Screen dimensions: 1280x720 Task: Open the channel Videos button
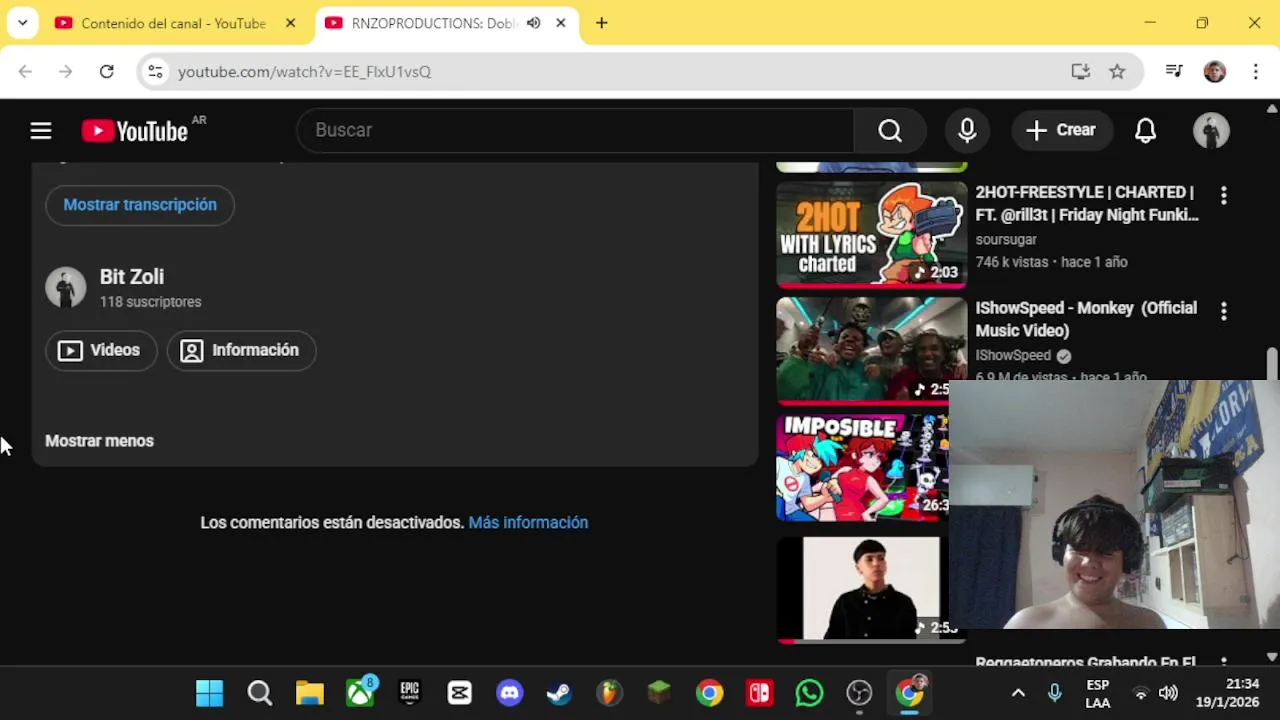(100, 350)
